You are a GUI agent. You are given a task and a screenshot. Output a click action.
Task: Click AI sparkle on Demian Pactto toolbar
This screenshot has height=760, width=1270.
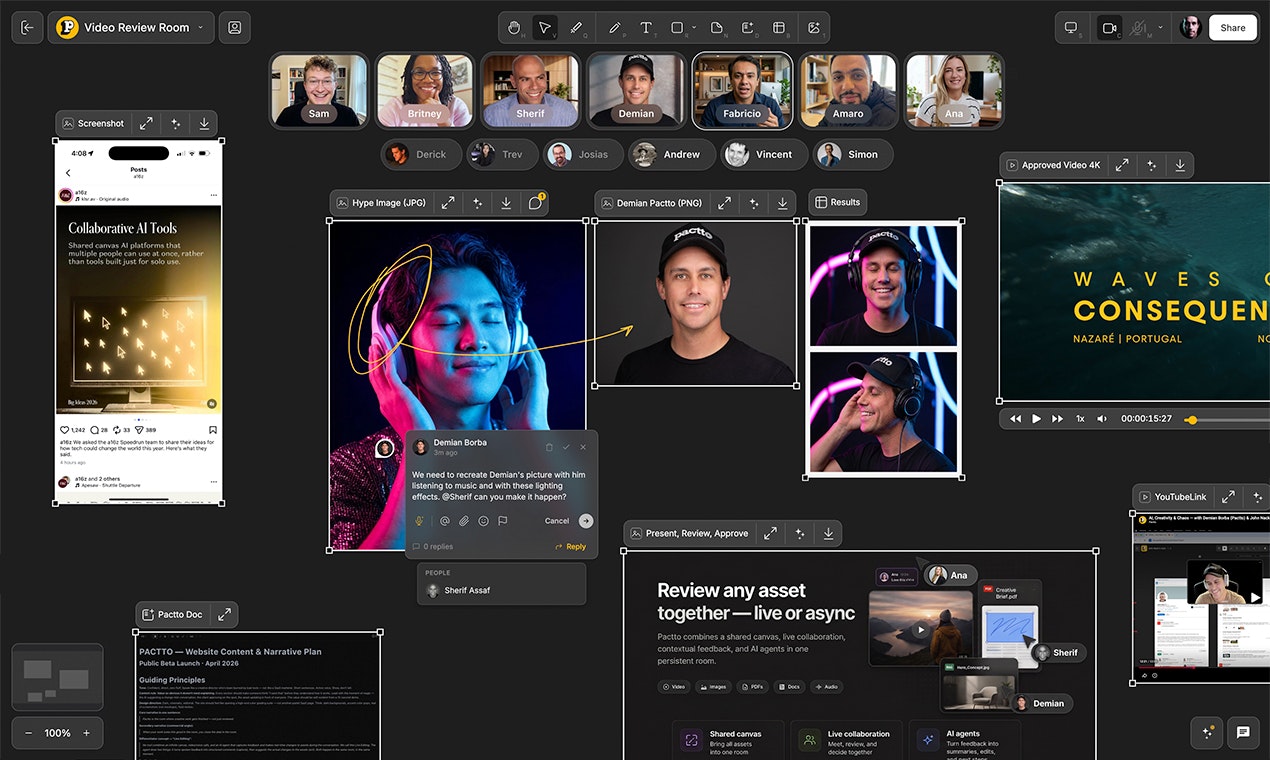753,202
